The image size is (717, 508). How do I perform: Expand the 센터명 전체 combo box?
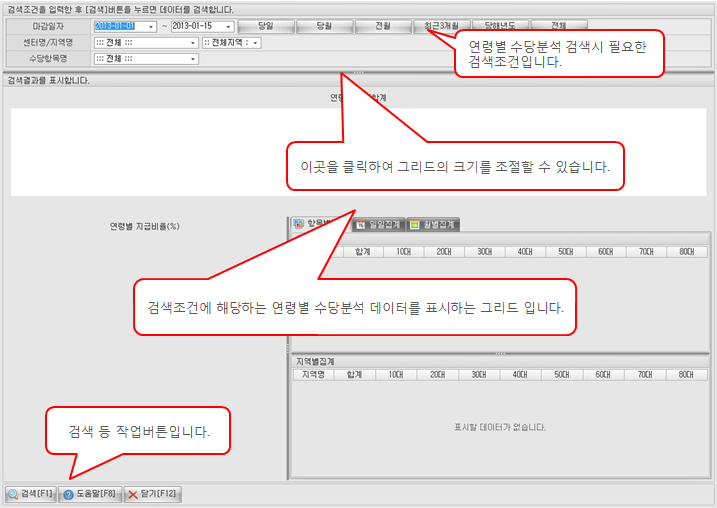coord(192,43)
